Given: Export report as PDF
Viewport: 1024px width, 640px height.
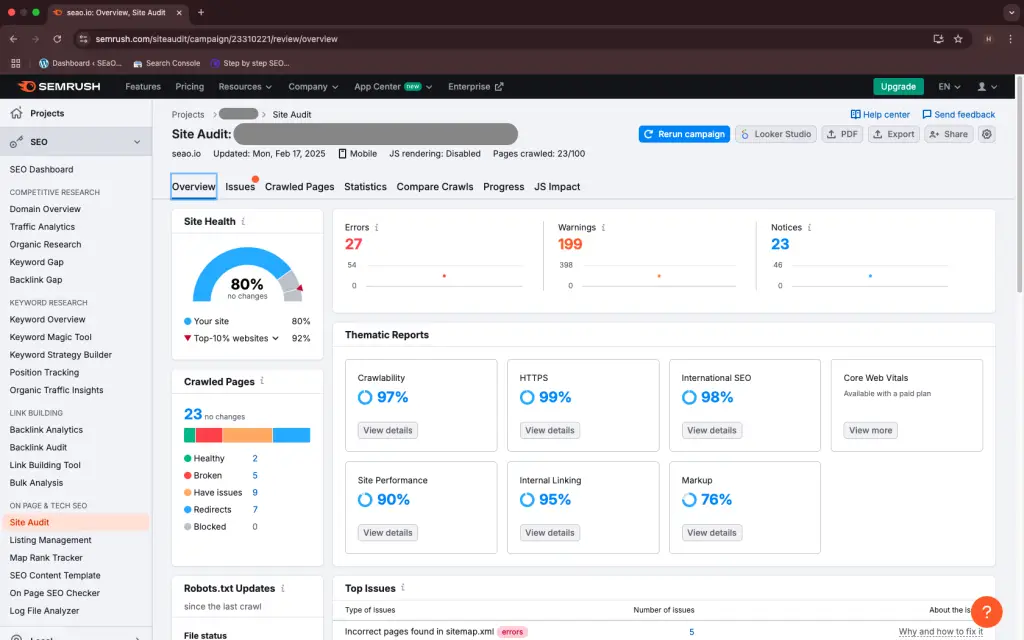Looking at the screenshot, I should pyautogui.click(x=842, y=134).
